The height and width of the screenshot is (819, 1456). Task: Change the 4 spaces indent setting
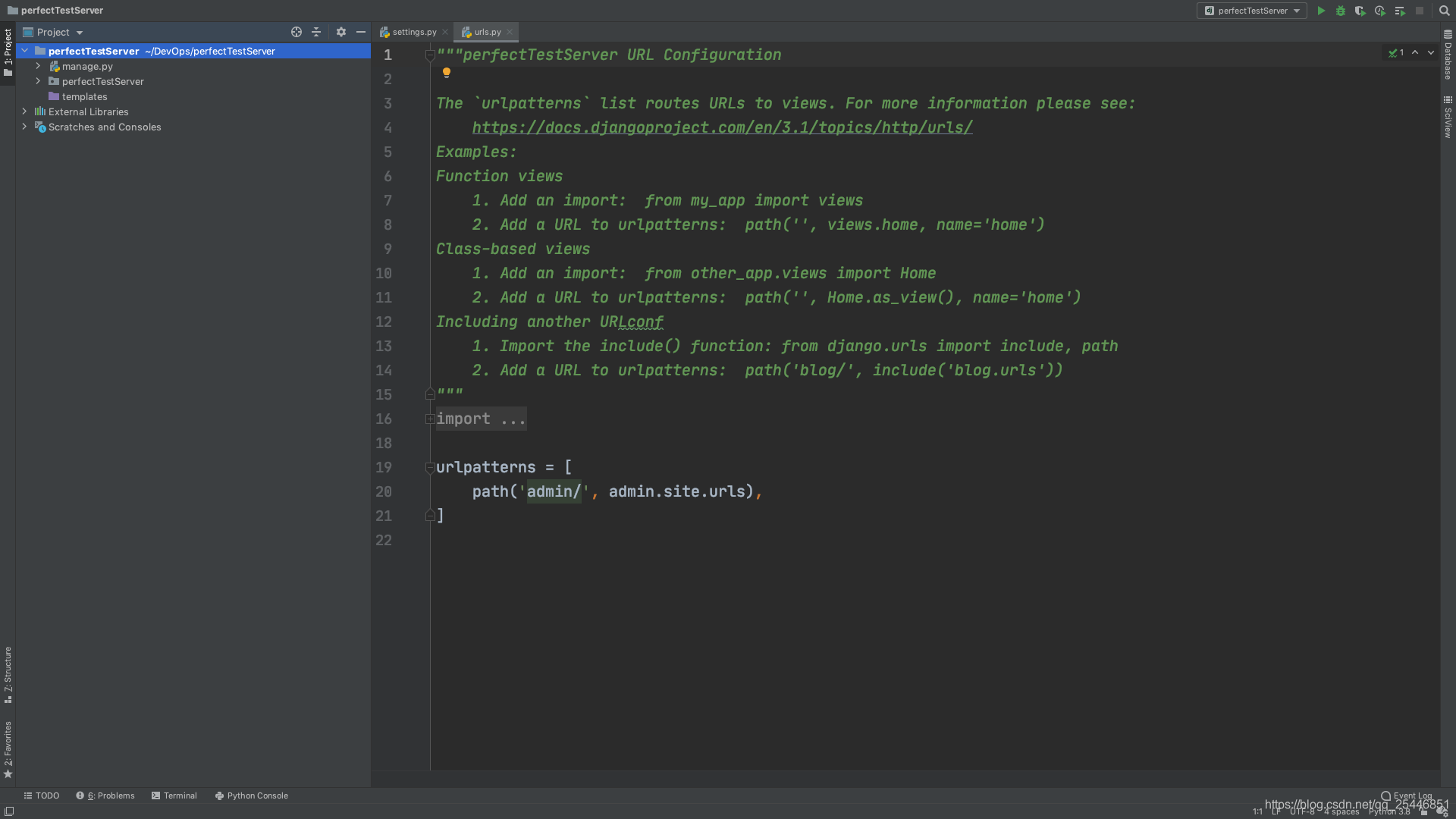click(1341, 811)
